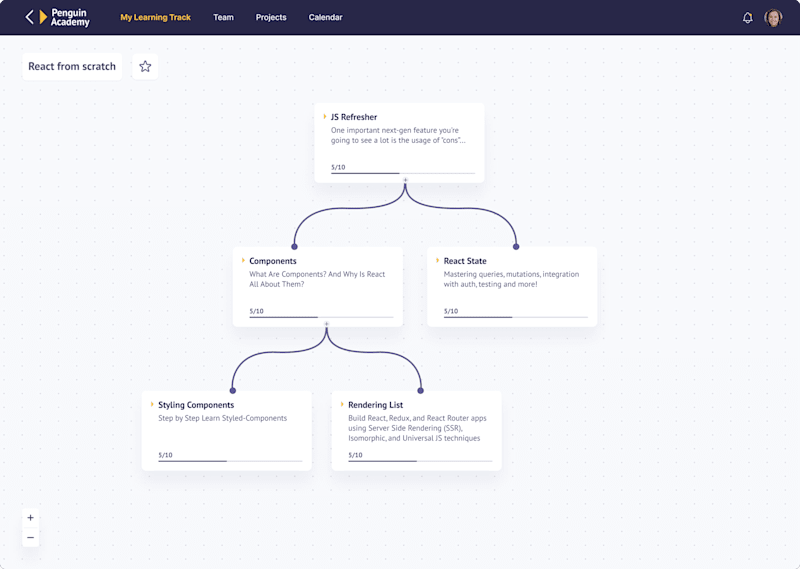
Task: Select connector dot above Components card
Action: click(294, 246)
